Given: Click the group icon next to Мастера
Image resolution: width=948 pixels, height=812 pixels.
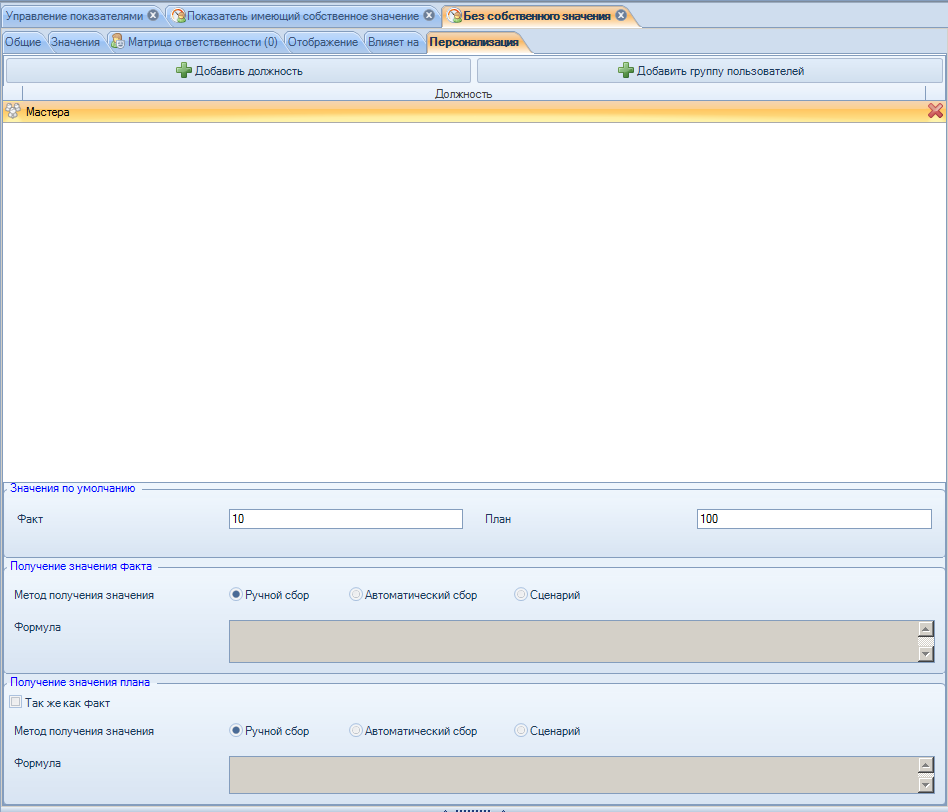Looking at the screenshot, I should [x=13, y=112].
